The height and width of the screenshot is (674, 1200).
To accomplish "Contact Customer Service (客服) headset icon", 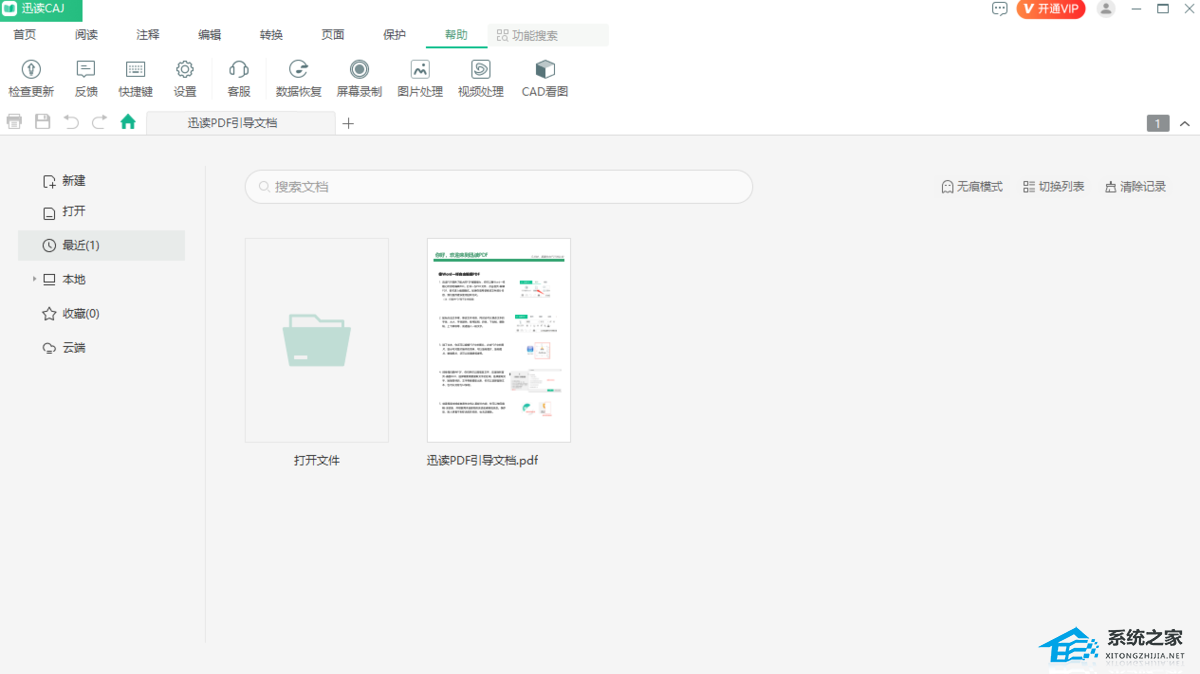I will coord(239,69).
